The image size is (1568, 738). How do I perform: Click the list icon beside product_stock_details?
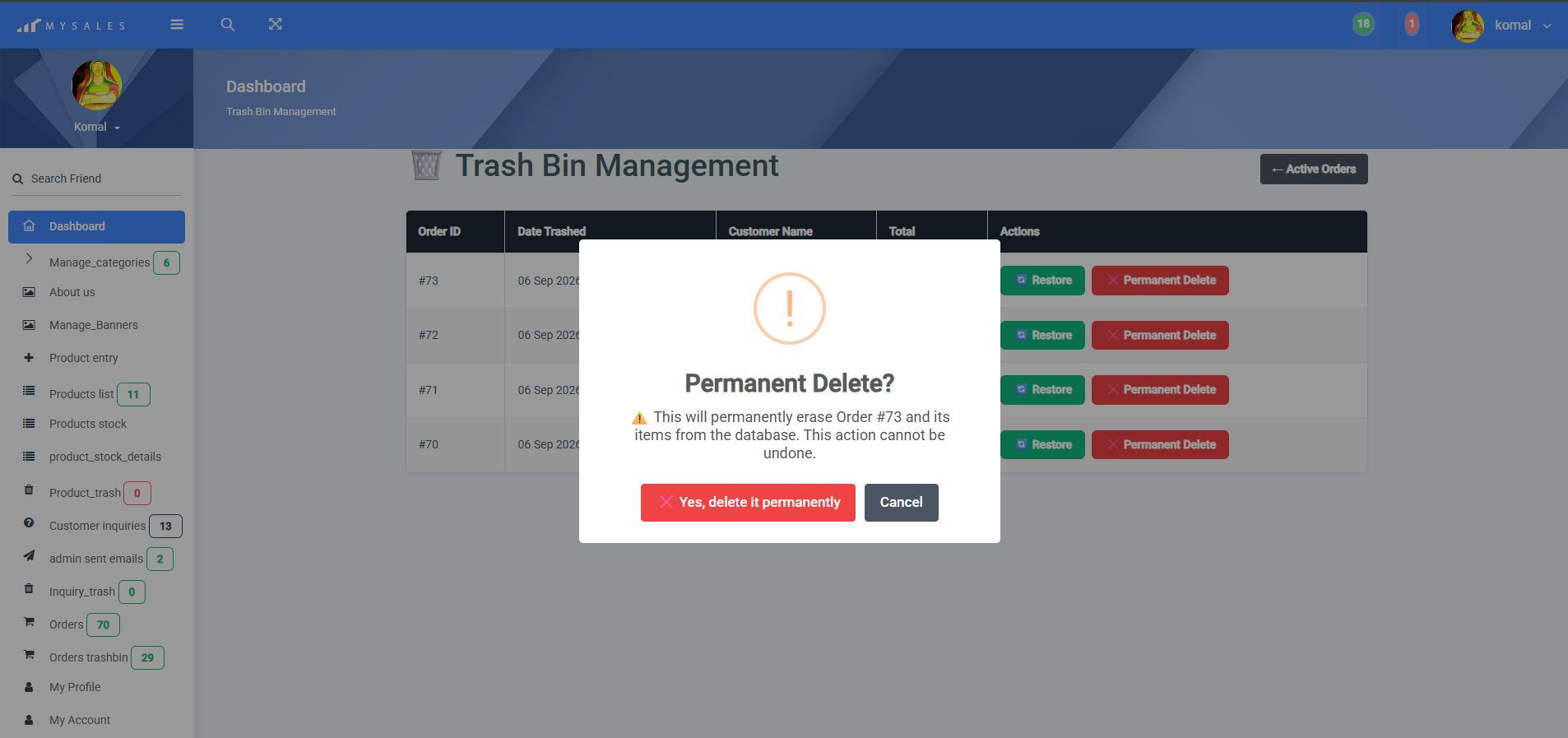click(x=29, y=457)
